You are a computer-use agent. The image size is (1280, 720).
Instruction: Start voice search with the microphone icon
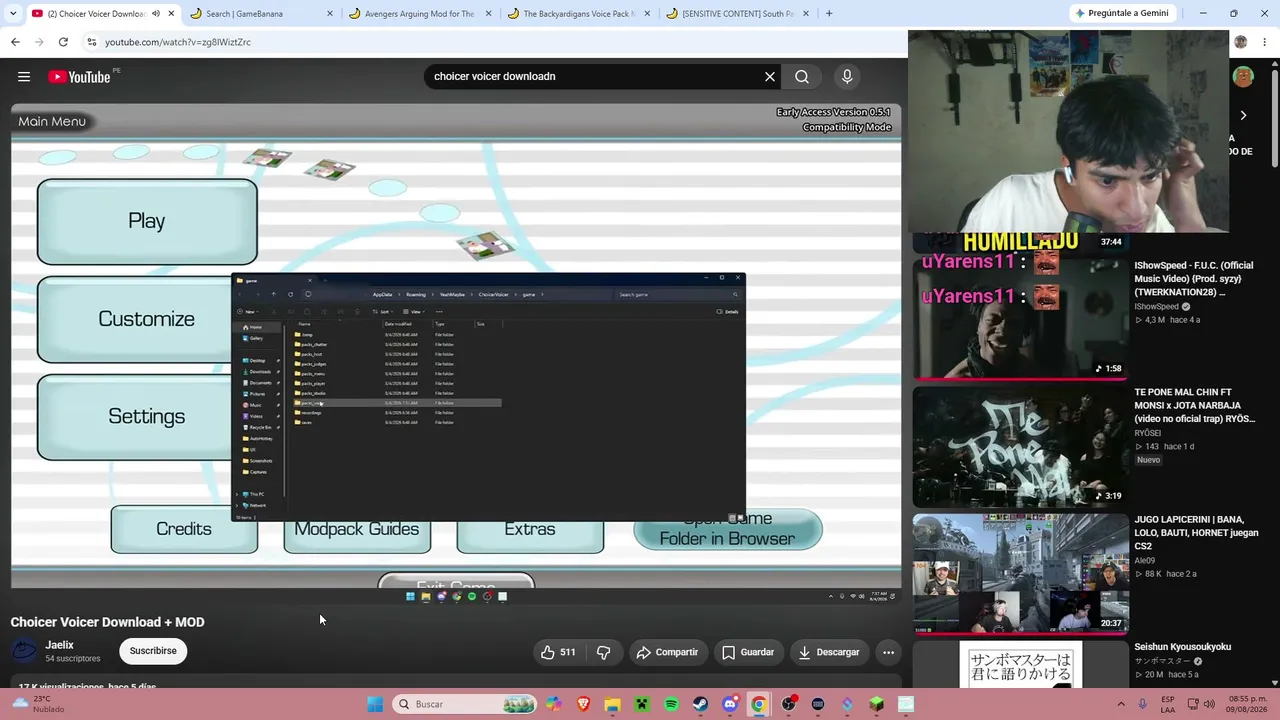coord(847,76)
